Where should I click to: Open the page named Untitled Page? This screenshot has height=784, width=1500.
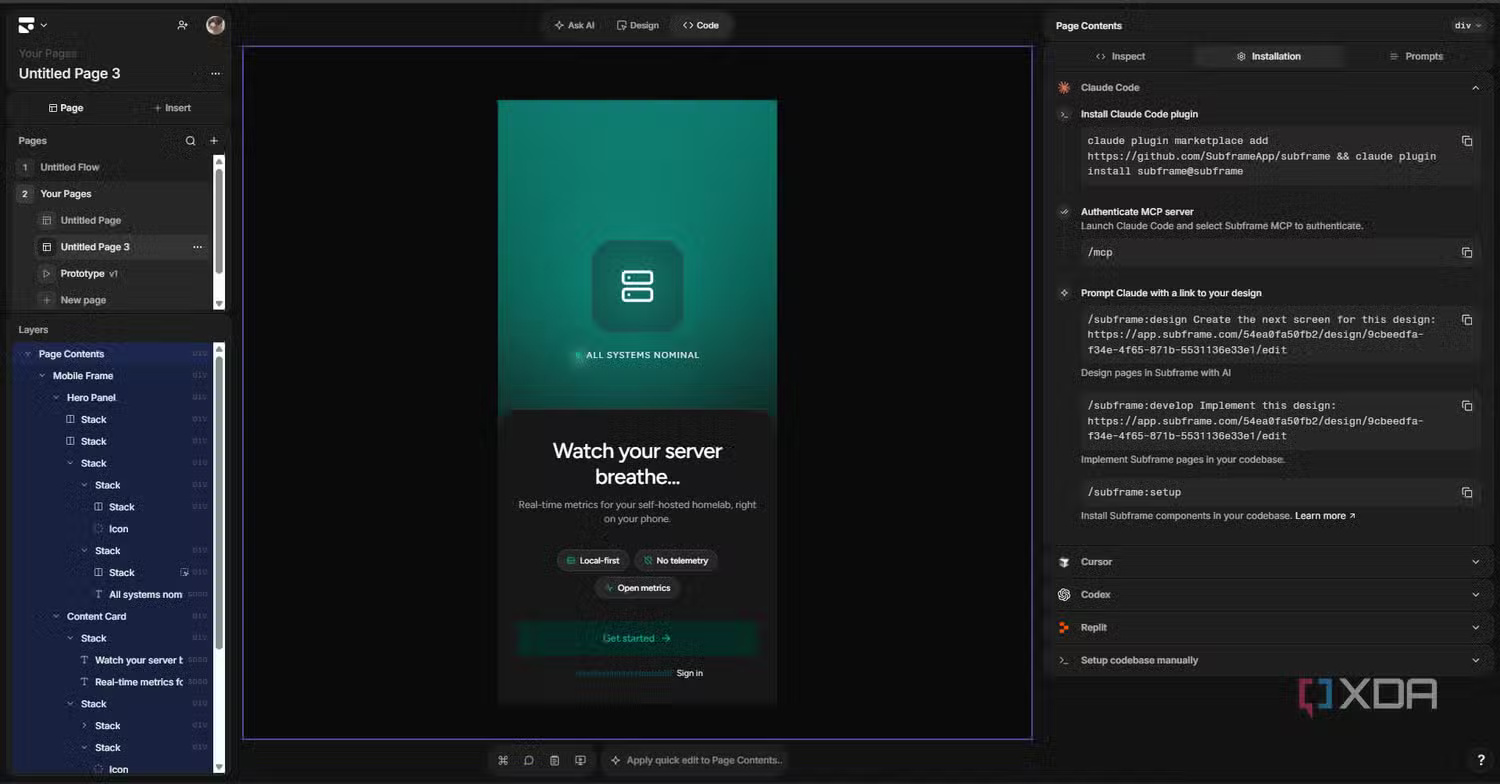[x=90, y=220]
